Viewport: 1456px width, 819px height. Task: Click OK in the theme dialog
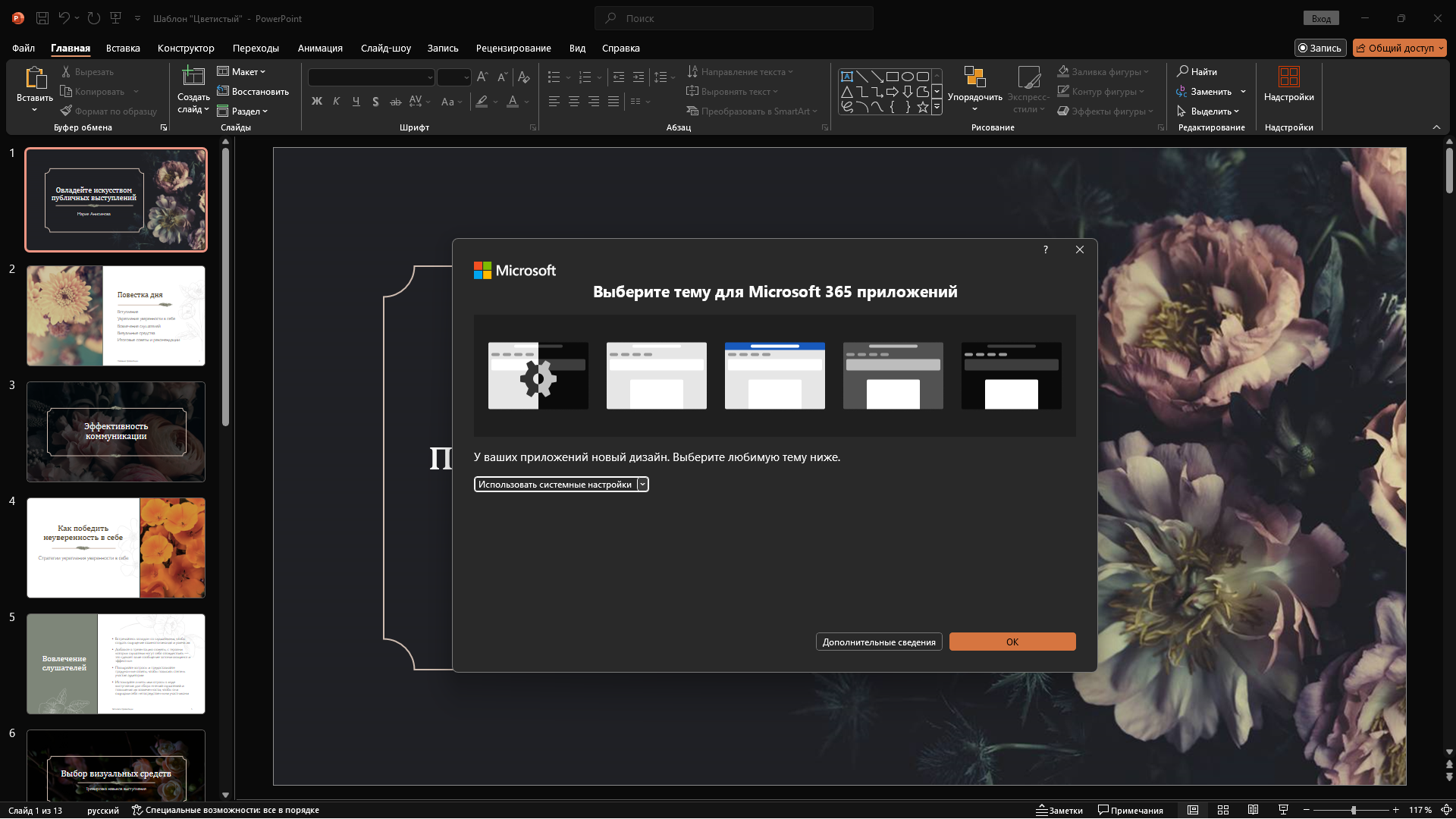click(x=1012, y=642)
